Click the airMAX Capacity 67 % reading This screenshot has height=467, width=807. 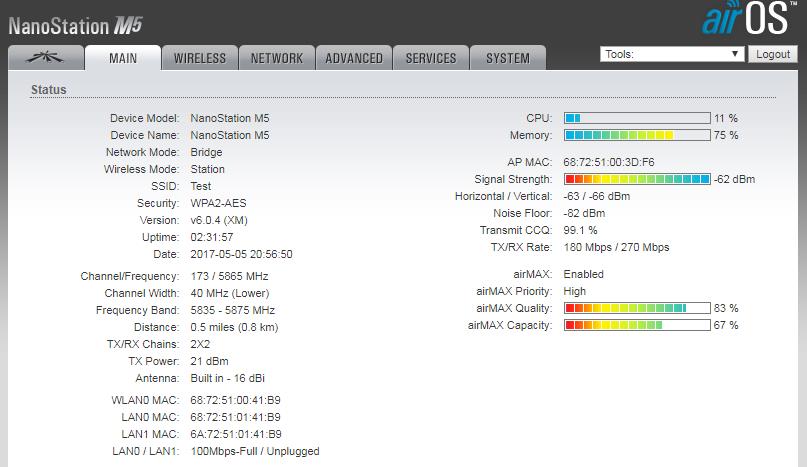pos(726,325)
